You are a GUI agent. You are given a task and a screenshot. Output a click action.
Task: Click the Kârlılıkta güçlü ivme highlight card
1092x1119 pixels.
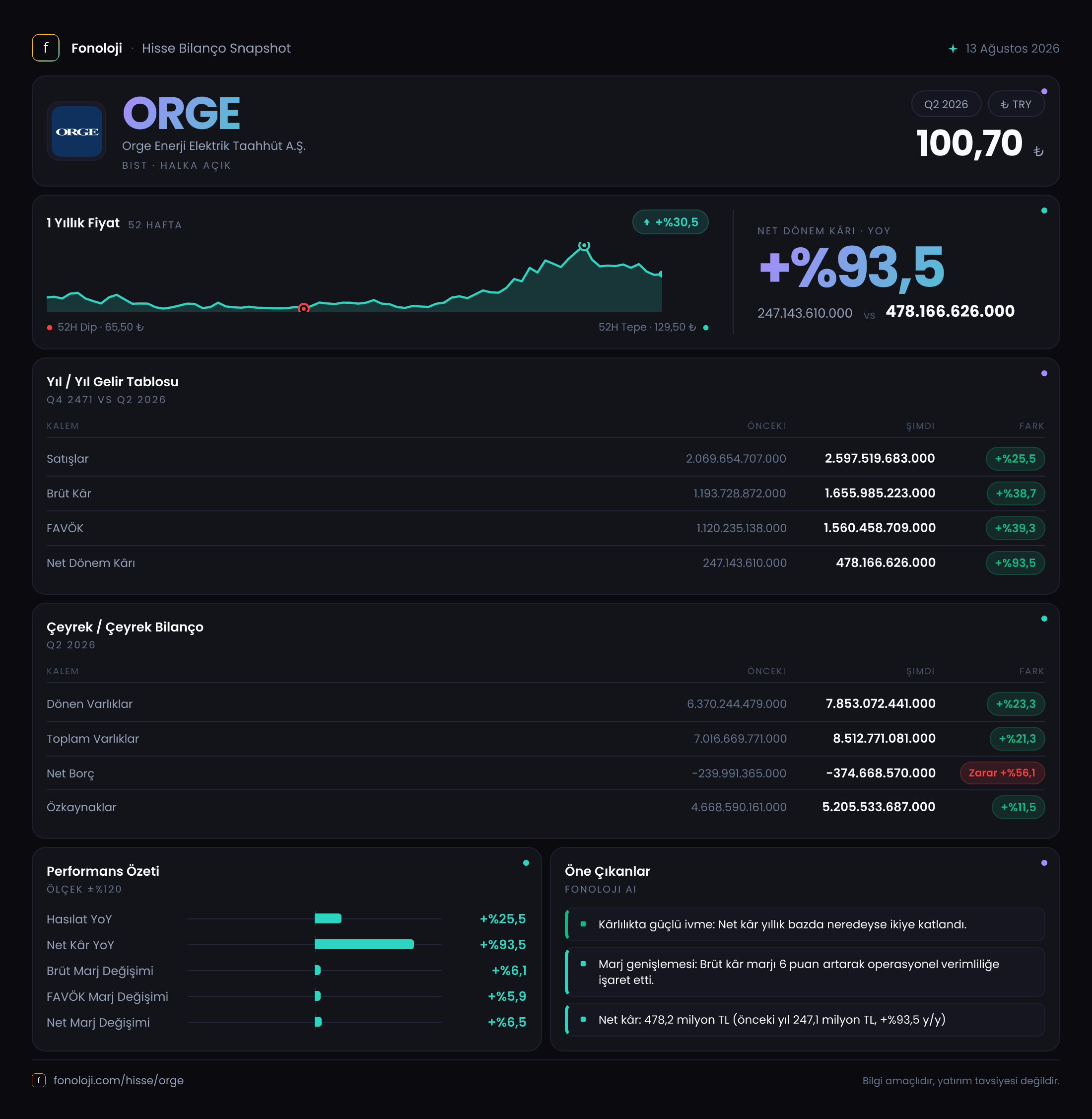point(804,924)
